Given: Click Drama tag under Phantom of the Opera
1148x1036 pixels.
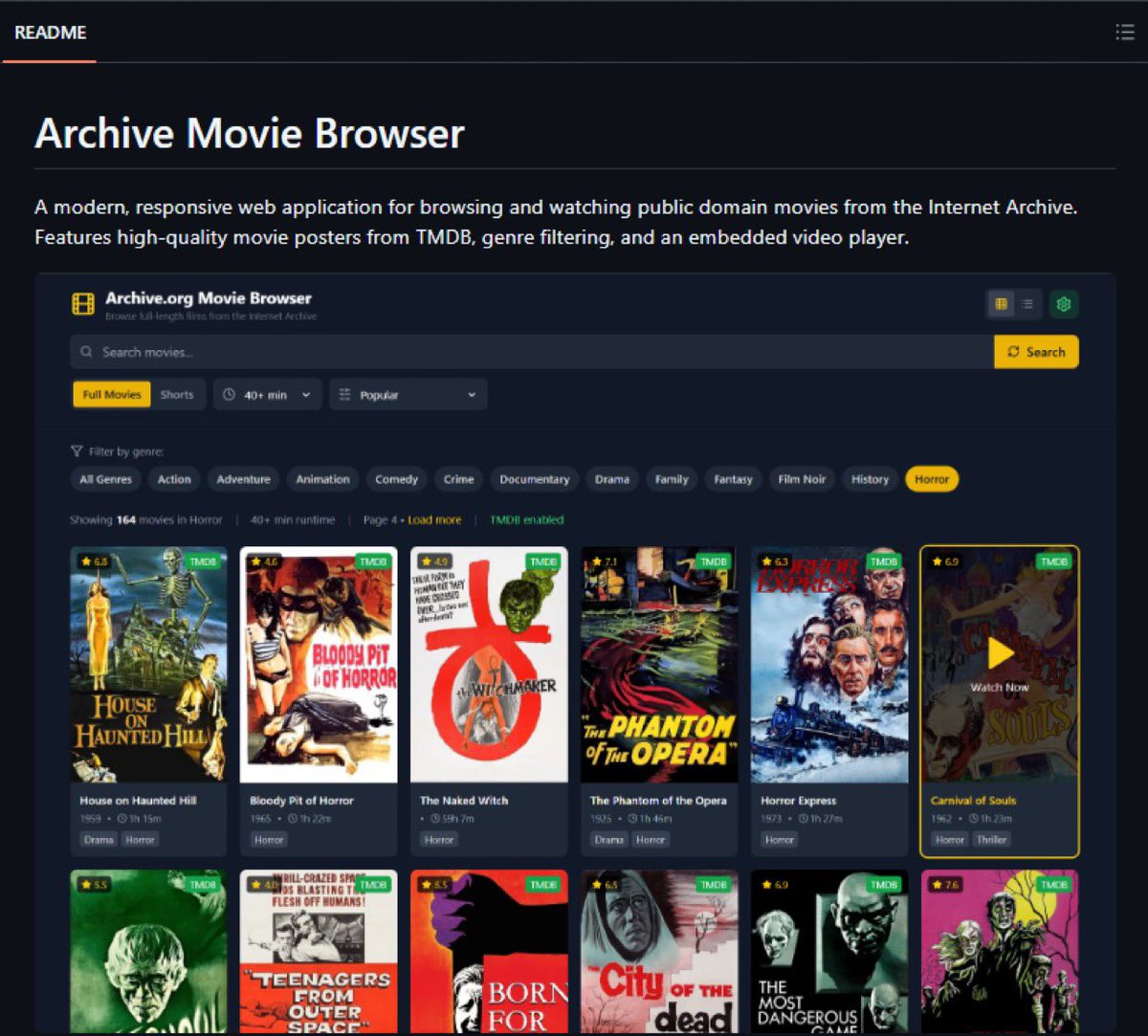Looking at the screenshot, I should (x=609, y=840).
